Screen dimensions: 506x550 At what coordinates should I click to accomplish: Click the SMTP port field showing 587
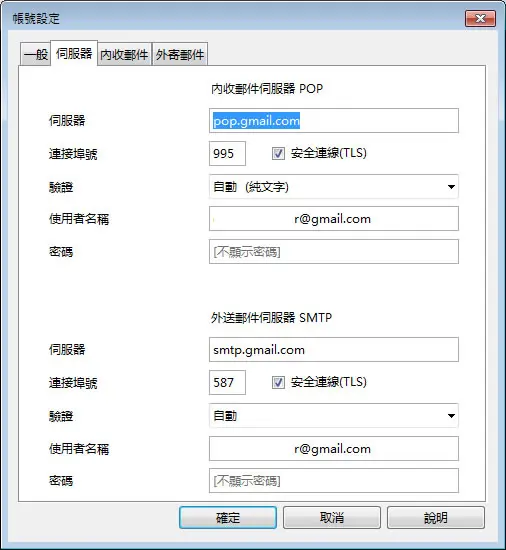pyautogui.click(x=227, y=382)
